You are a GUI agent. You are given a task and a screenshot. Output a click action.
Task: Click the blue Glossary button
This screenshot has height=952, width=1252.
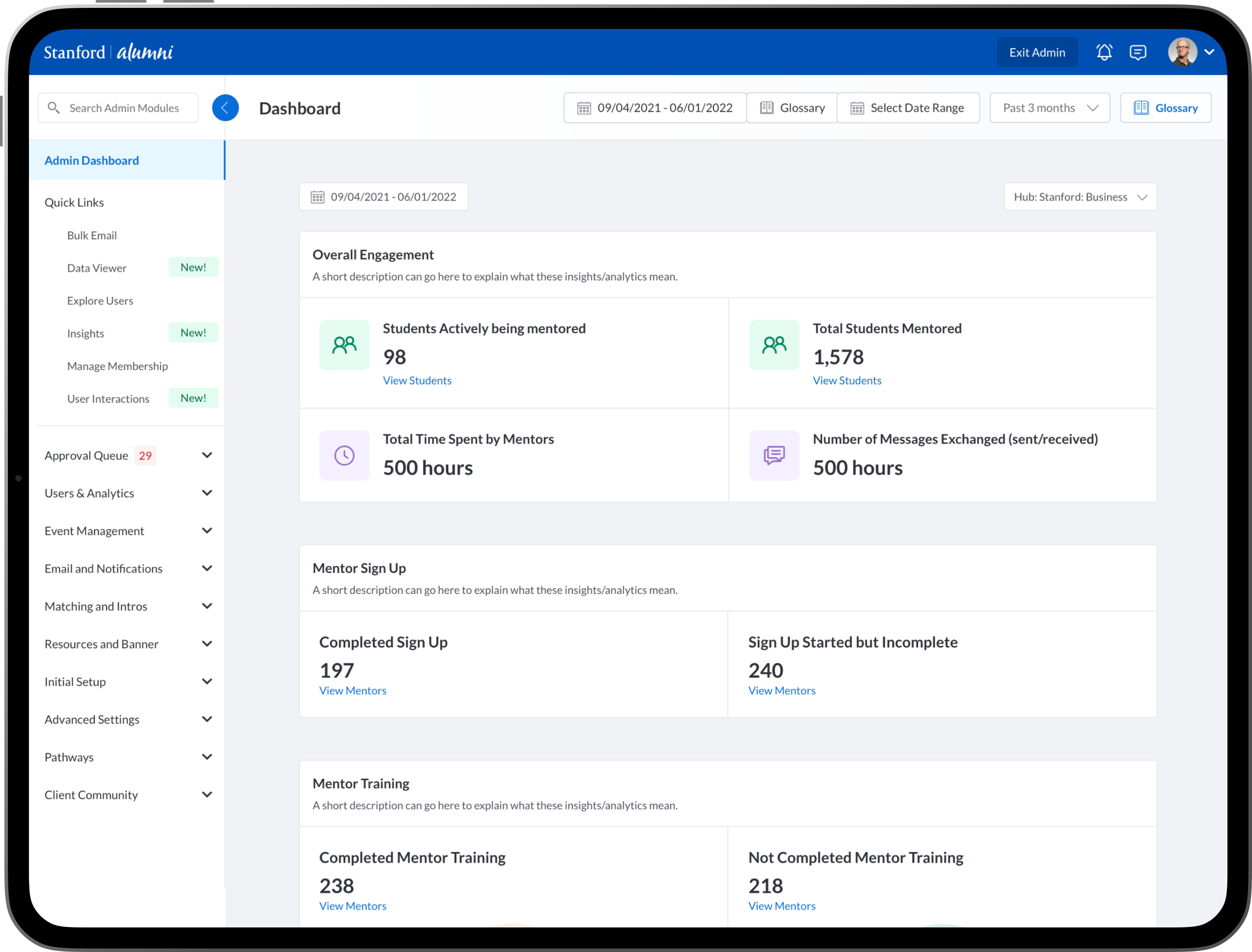click(1165, 107)
